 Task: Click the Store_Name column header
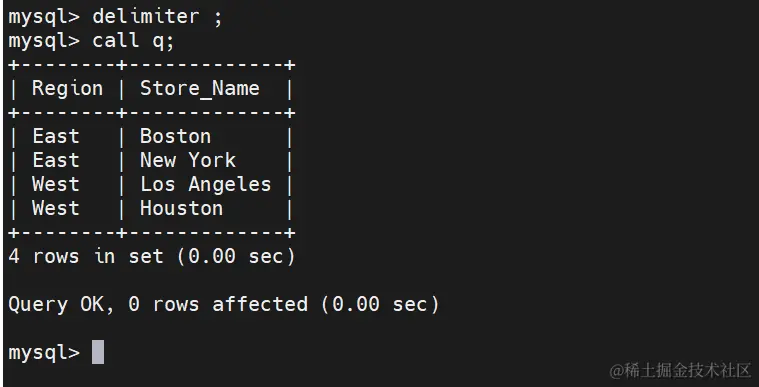click(x=199, y=89)
